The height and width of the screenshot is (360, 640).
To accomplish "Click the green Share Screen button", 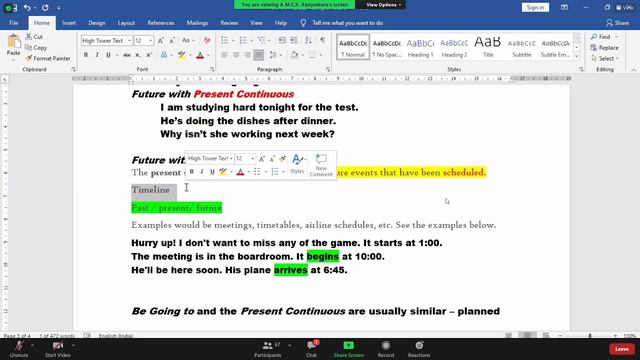I will (x=349, y=349).
